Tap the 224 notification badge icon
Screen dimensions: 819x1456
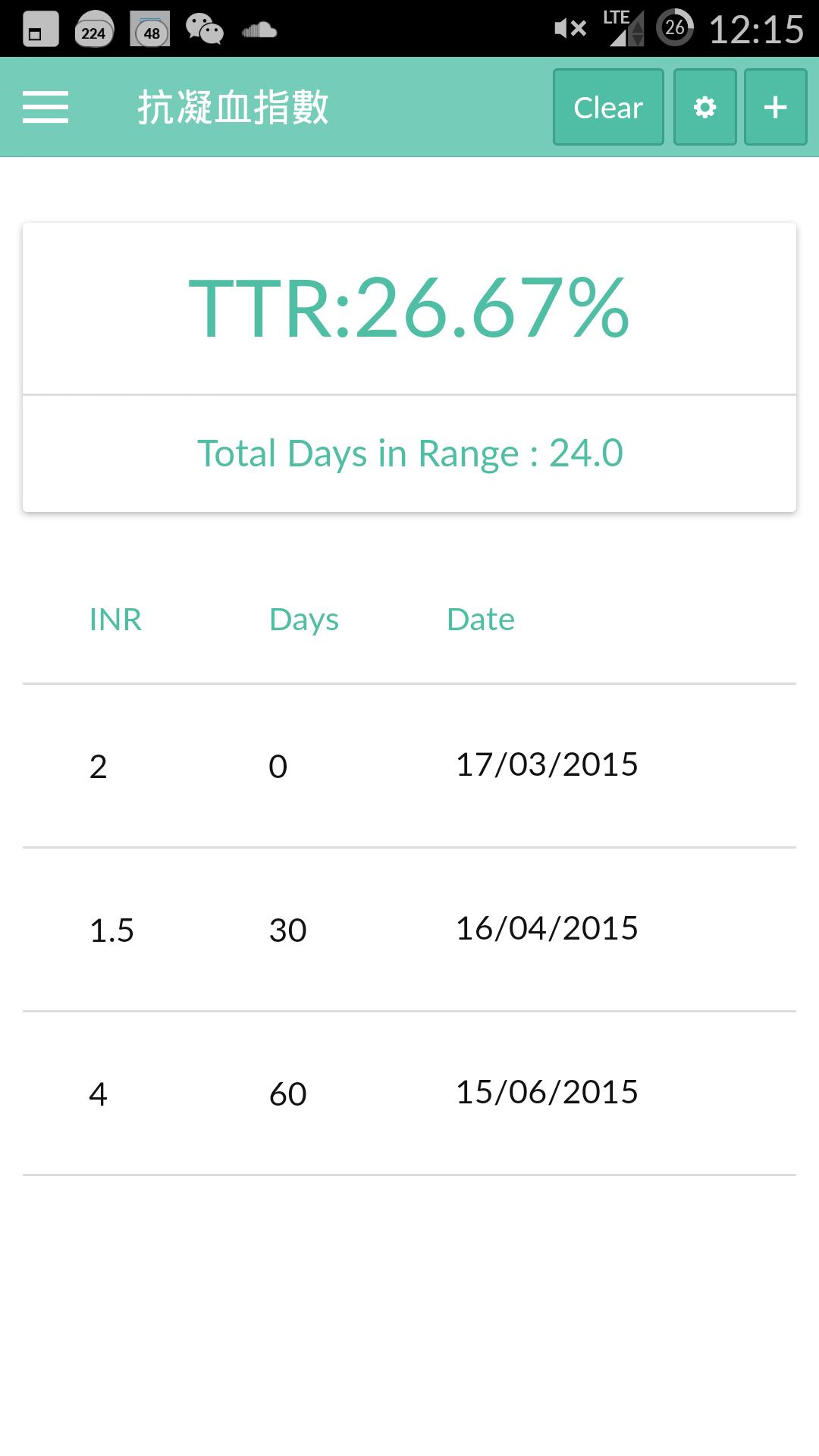click(x=94, y=30)
